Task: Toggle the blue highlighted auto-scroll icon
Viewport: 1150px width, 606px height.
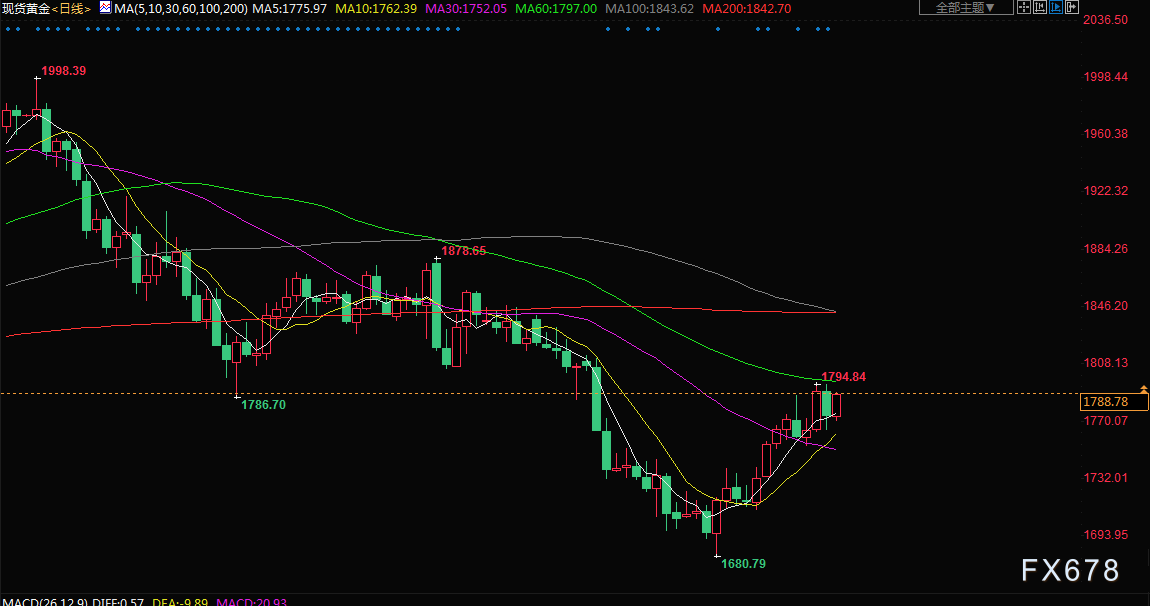Action: tap(1055, 7)
